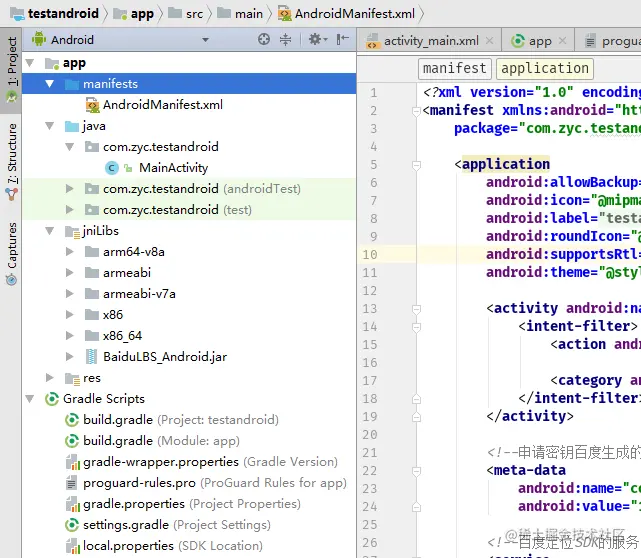Expand the res folder arrow
The height and width of the screenshot is (558, 641).
coord(49,378)
